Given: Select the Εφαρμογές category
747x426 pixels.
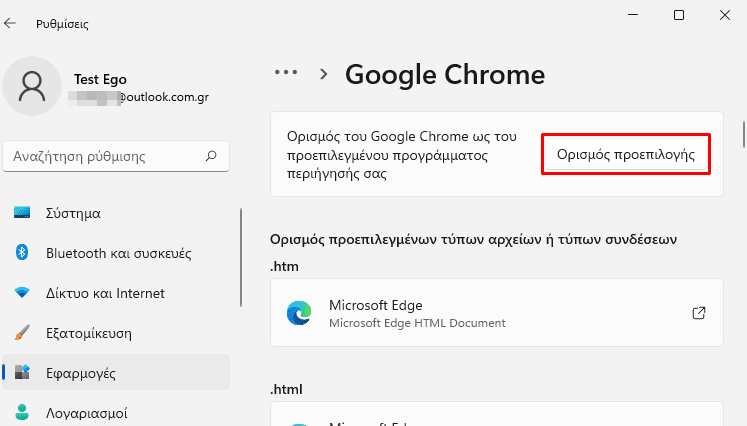Looking at the screenshot, I should 116,373.
